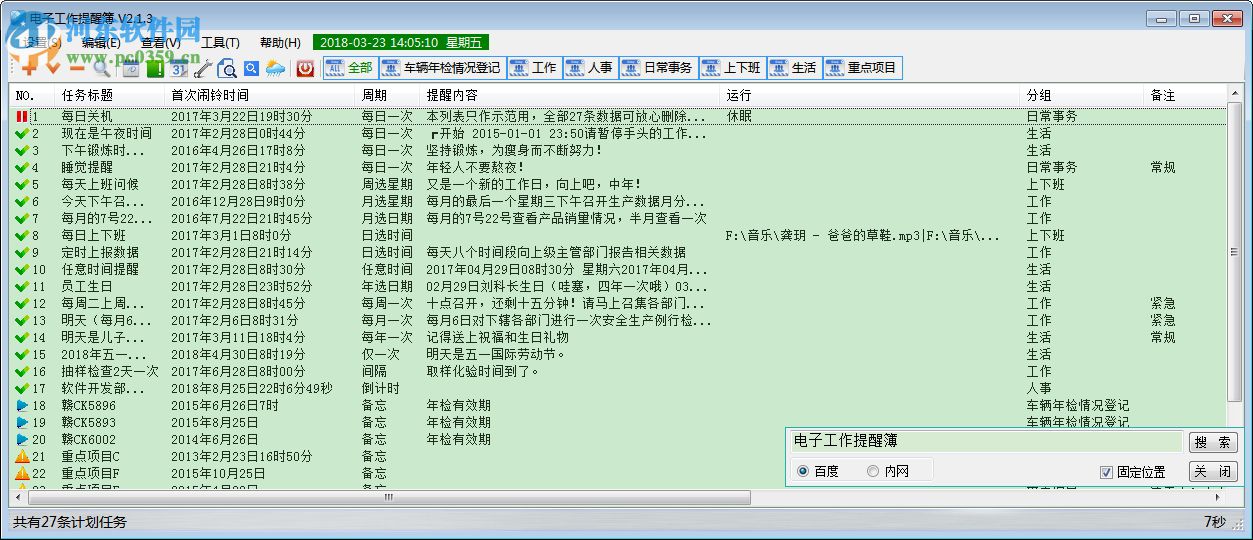The image size is (1253, 540).
Task: Click the red pause icon on row 1
Action: (x=22, y=116)
